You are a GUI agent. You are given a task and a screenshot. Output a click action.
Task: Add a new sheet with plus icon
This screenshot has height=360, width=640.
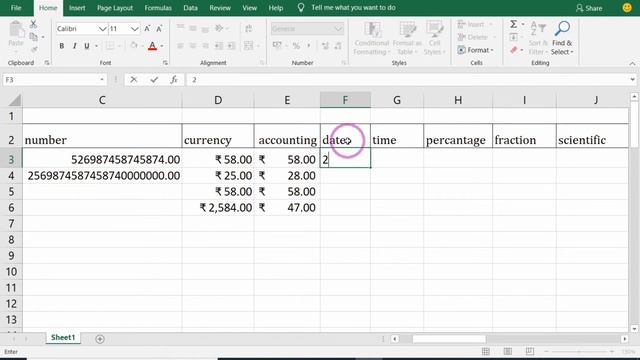pos(100,339)
